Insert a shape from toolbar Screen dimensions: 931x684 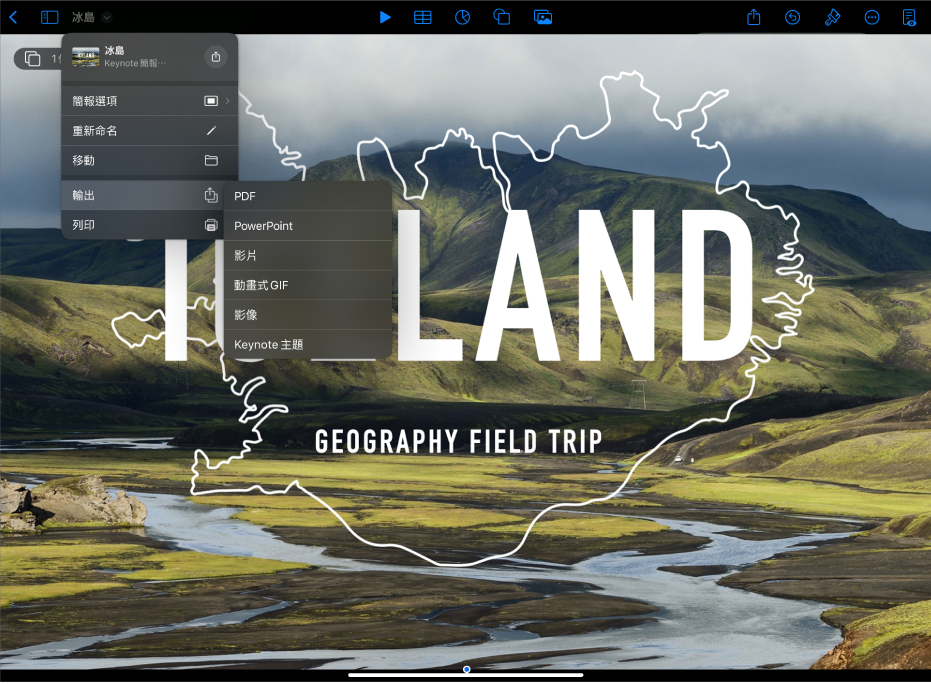pos(502,17)
